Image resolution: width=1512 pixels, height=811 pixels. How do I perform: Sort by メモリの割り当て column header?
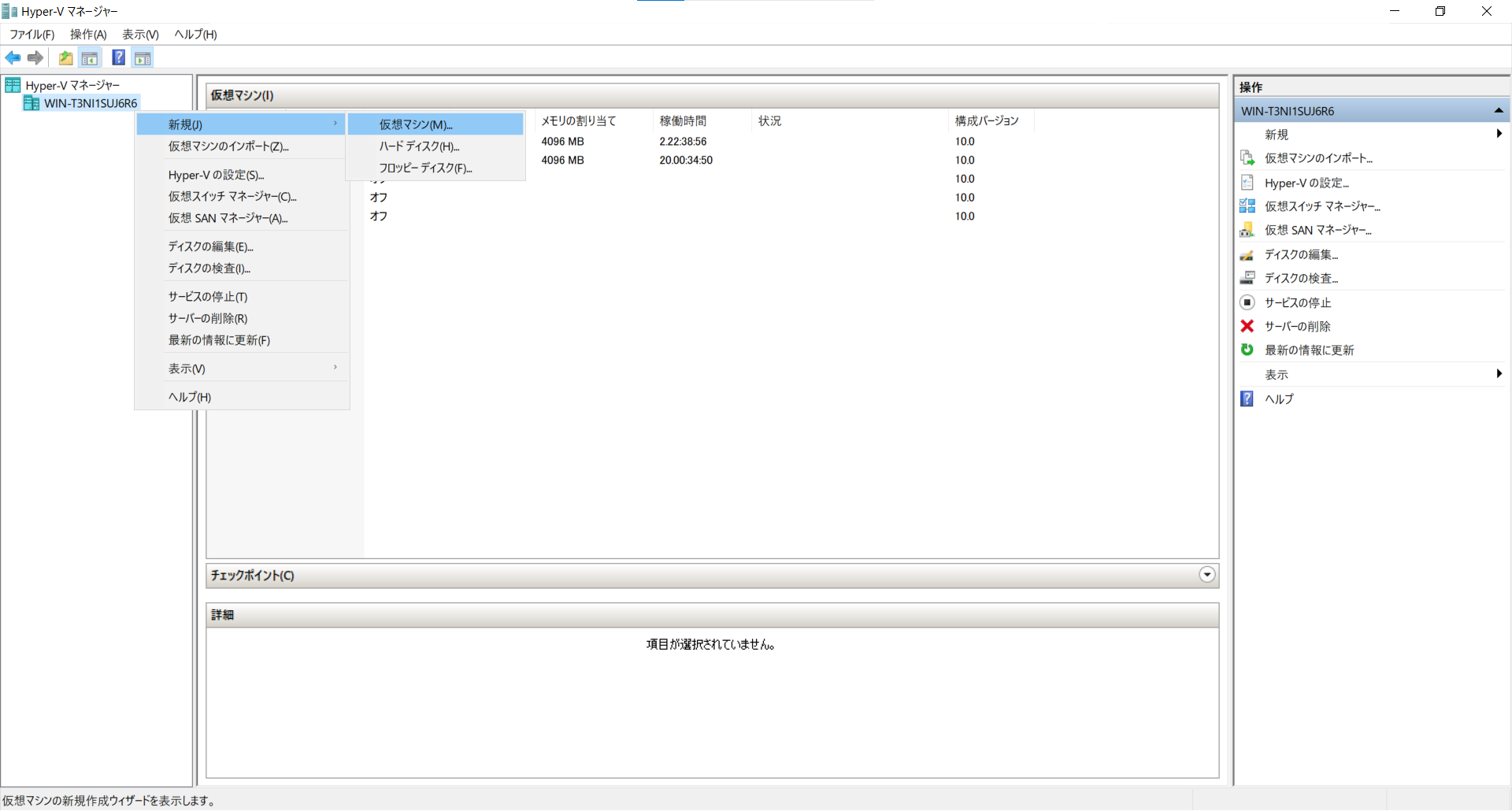pos(595,120)
